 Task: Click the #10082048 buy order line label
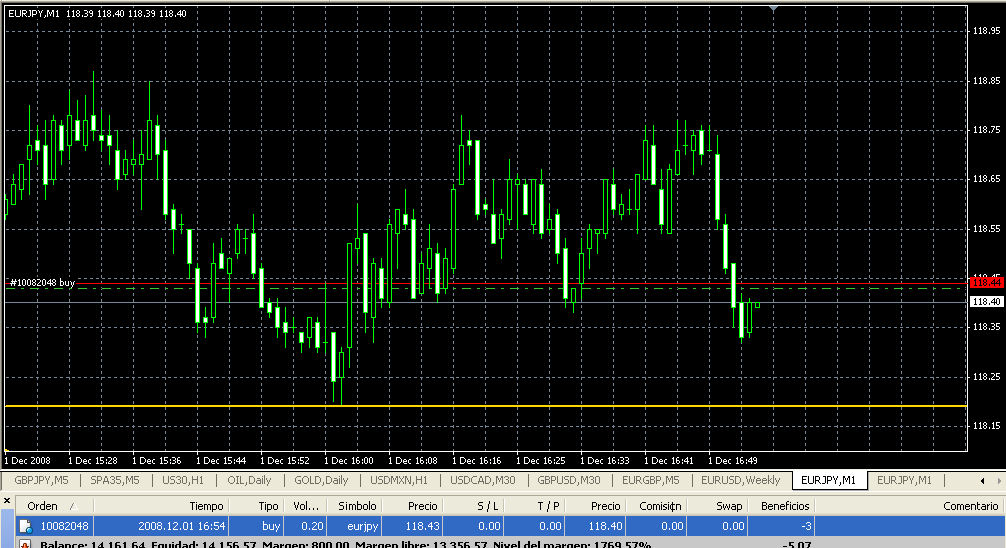tap(42, 283)
